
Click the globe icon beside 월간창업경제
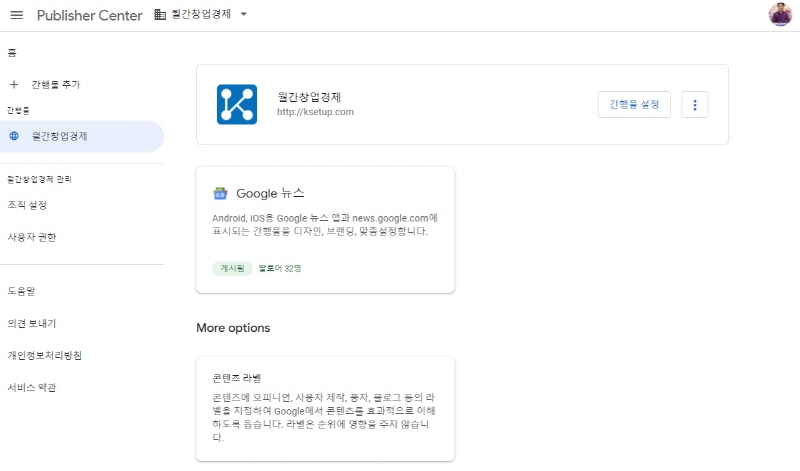(14, 136)
